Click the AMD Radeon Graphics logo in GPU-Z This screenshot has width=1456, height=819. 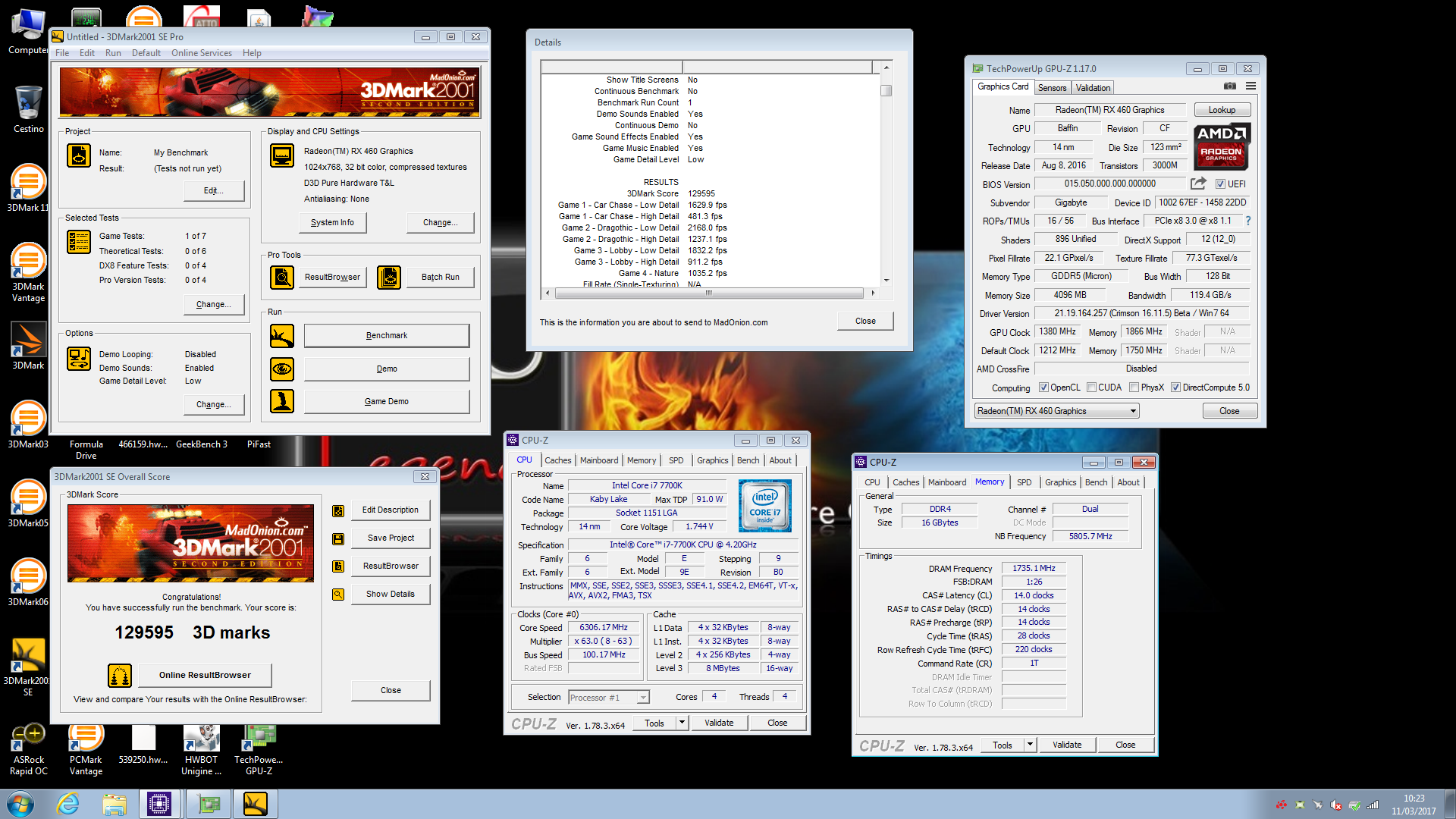pyautogui.click(x=1221, y=146)
